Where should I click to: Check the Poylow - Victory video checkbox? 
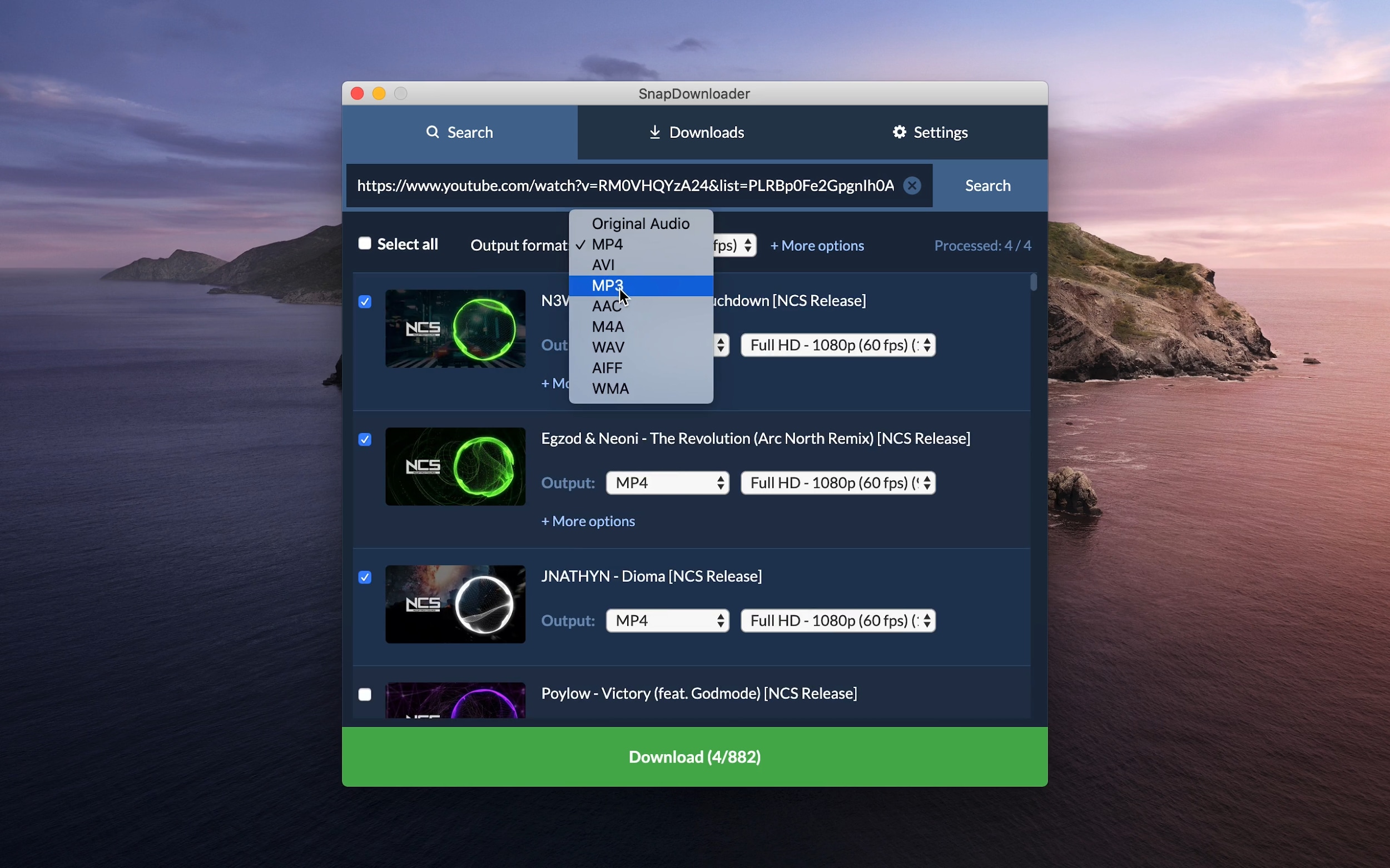click(x=365, y=694)
